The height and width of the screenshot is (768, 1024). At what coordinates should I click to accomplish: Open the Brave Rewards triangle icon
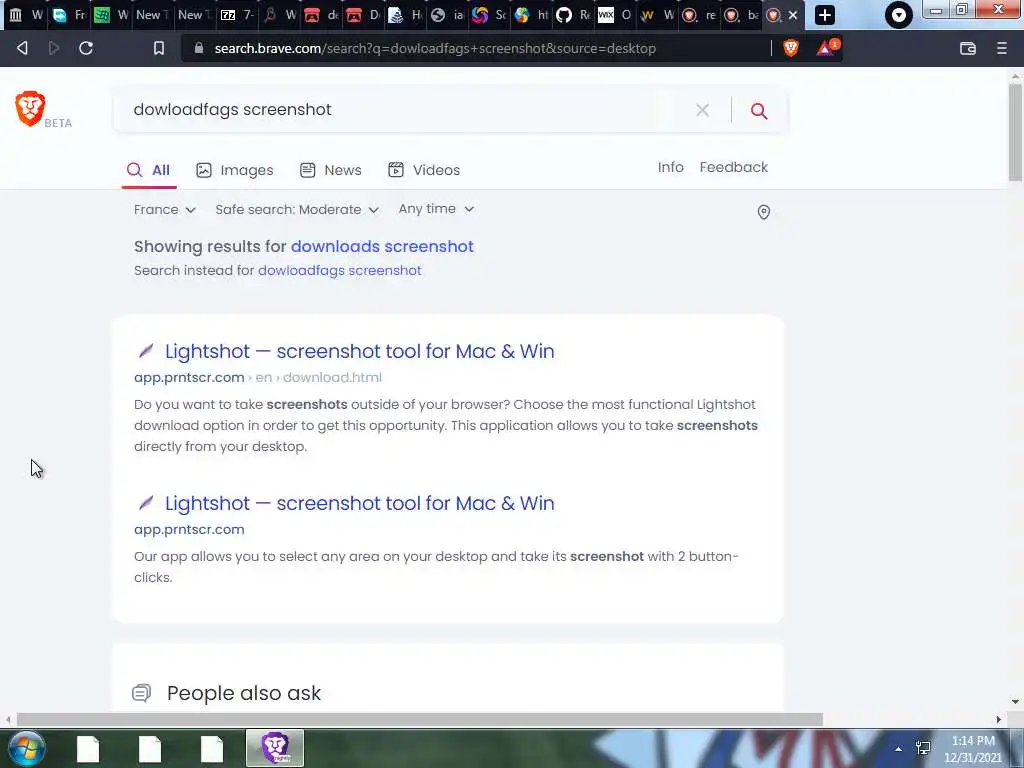point(827,48)
